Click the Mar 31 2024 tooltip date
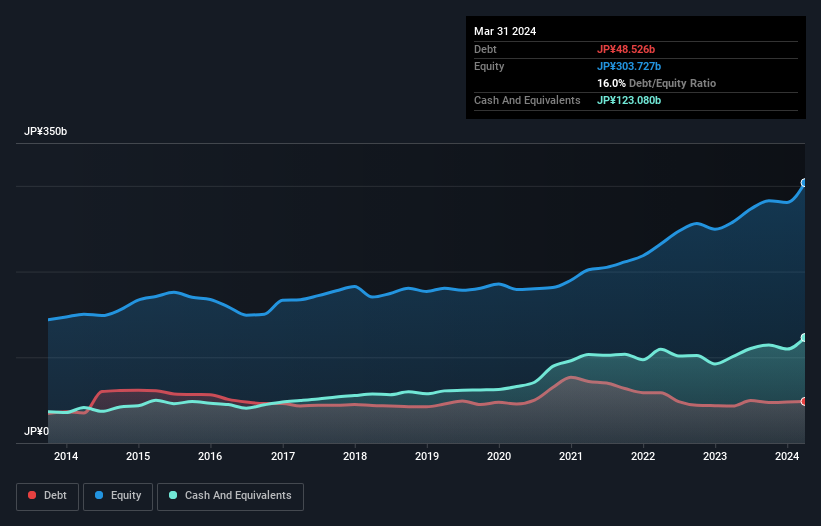This screenshot has height=526, width=821. pyautogui.click(x=505, y=31)
